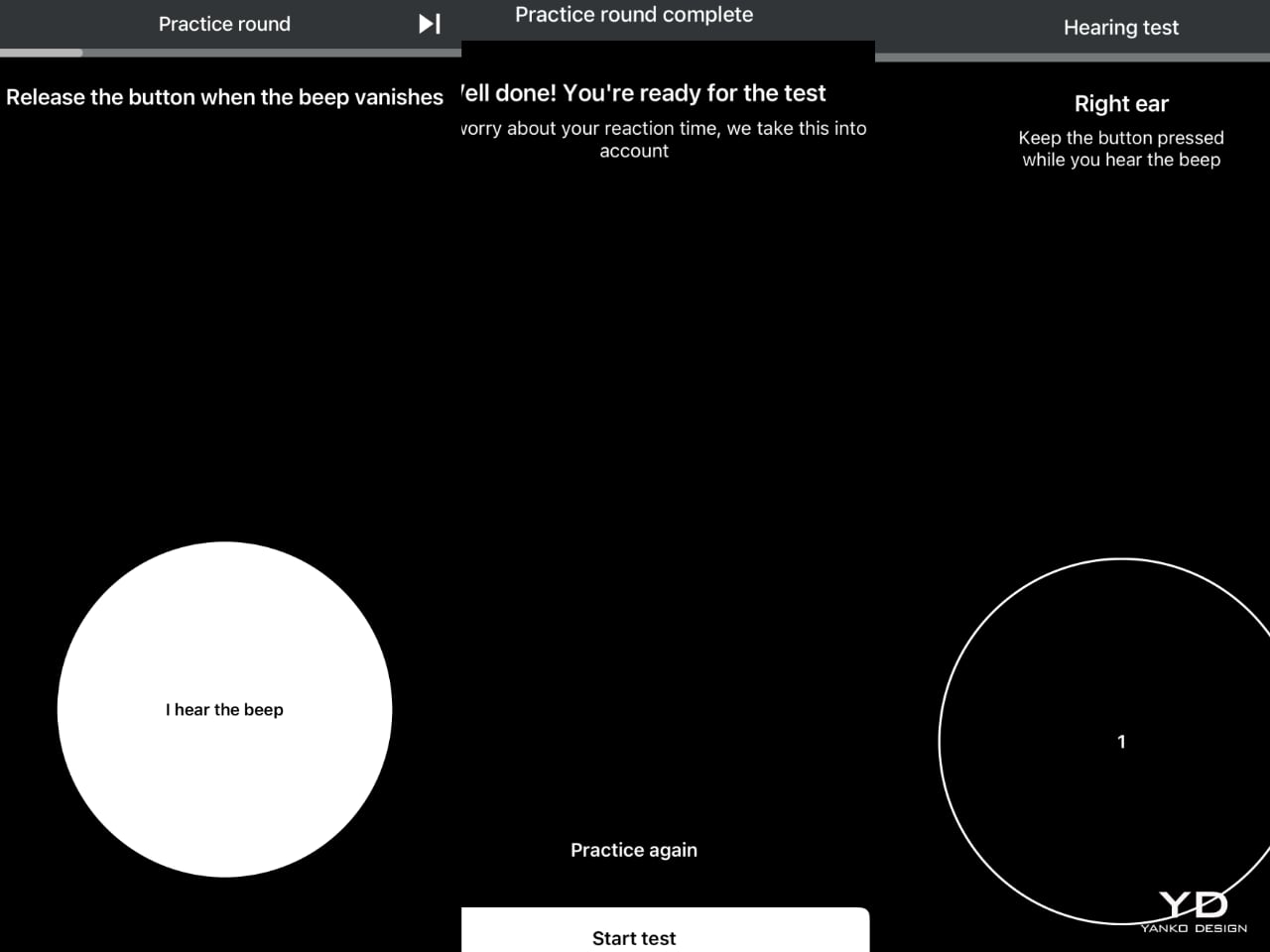Screen dimensions: 1270x952
Task: Click the 'Hearing test' header title
Action: [x=1121, y=28]
